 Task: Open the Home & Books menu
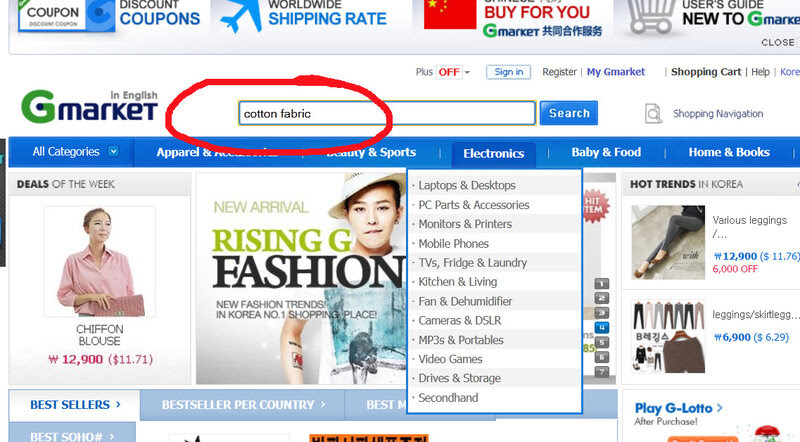pyautogui.click(x=729, y=152)
